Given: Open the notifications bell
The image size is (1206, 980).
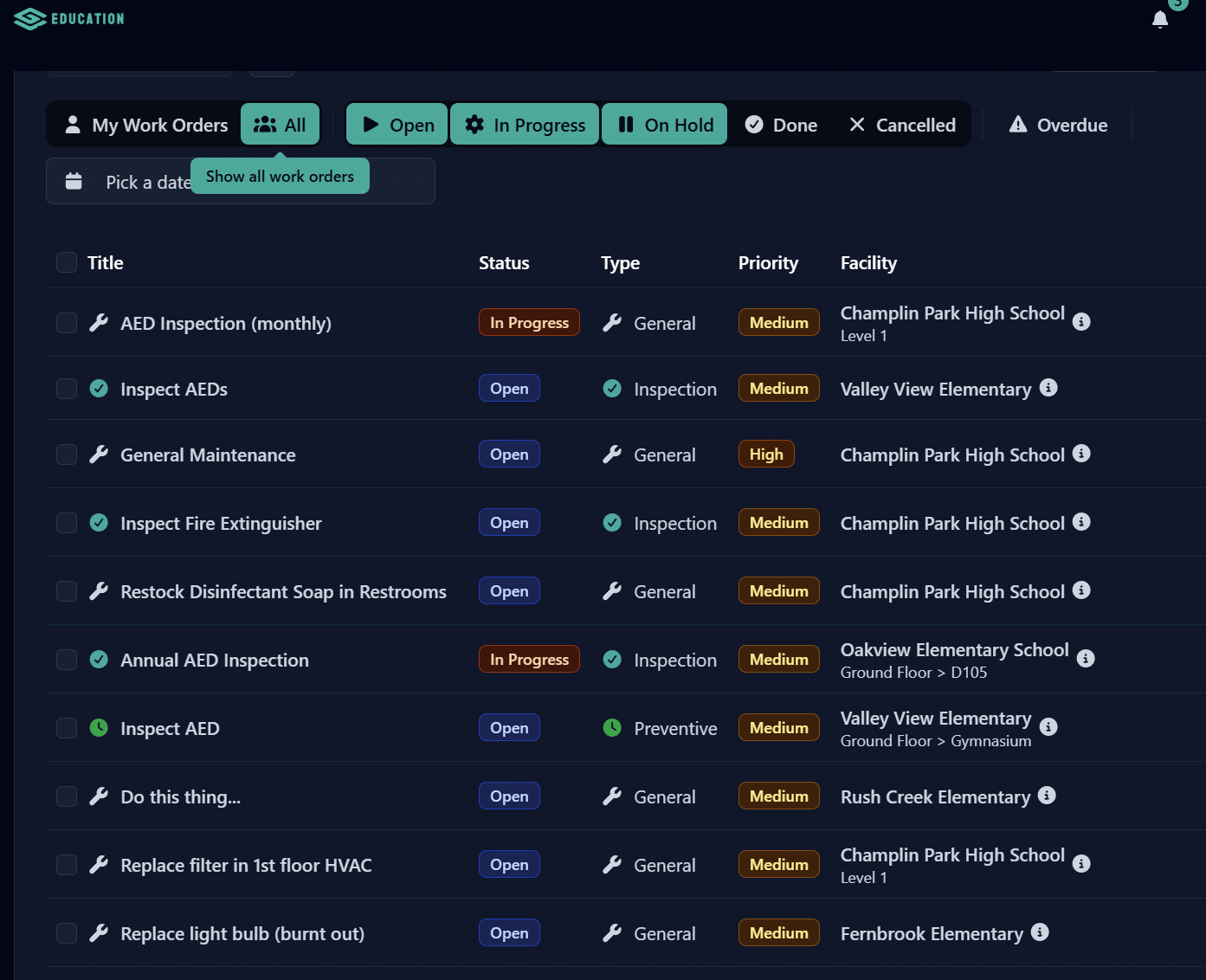Looking at the screenshot, I should [x=1160, y=19].
